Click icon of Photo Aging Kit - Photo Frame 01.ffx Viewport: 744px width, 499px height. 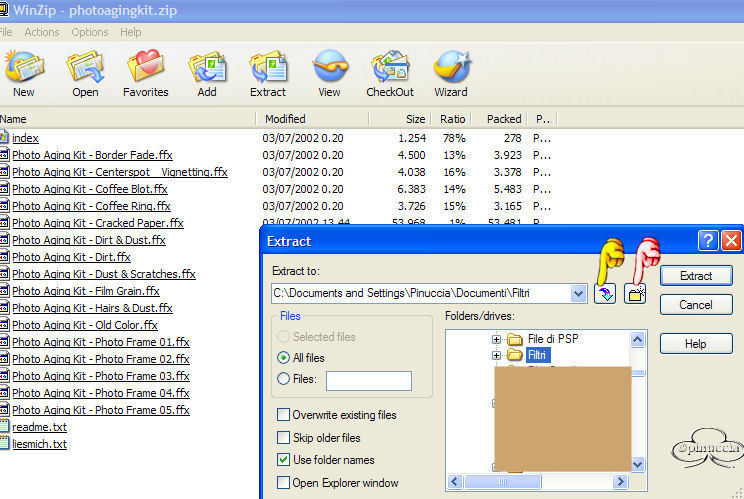coord(4,342)
